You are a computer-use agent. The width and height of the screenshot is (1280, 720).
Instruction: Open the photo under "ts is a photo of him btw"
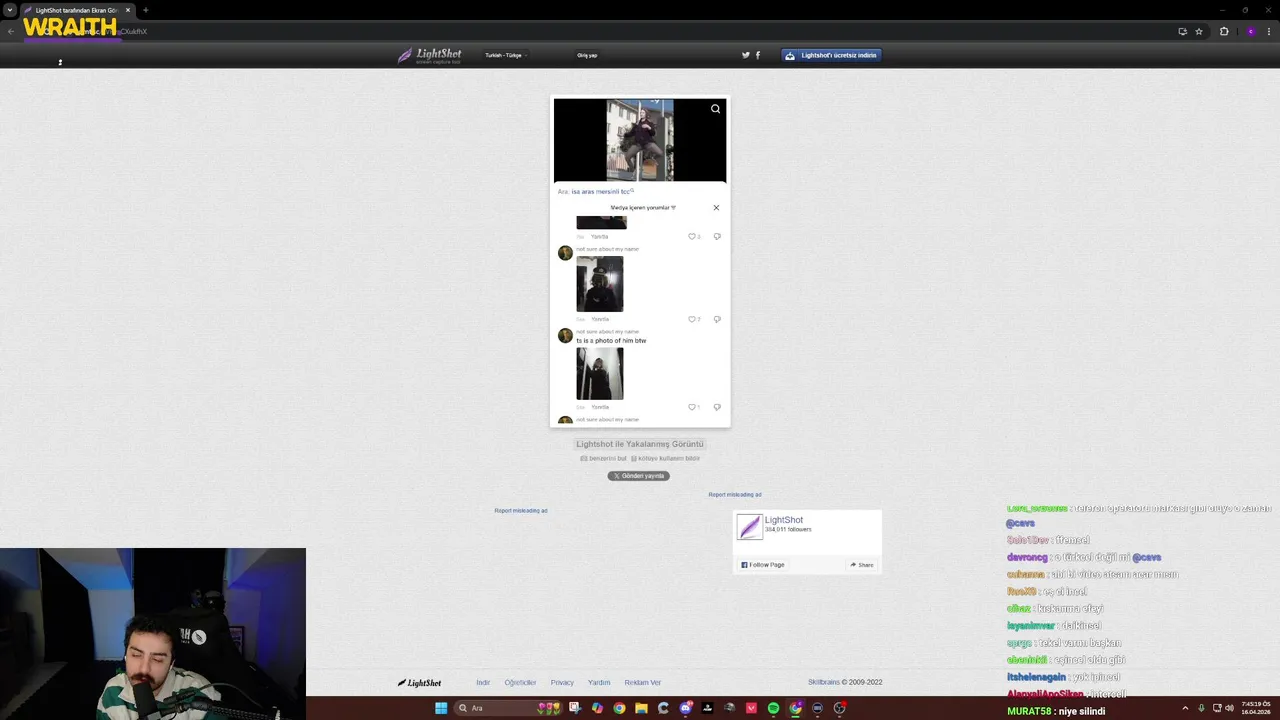(x=599, y=373)
